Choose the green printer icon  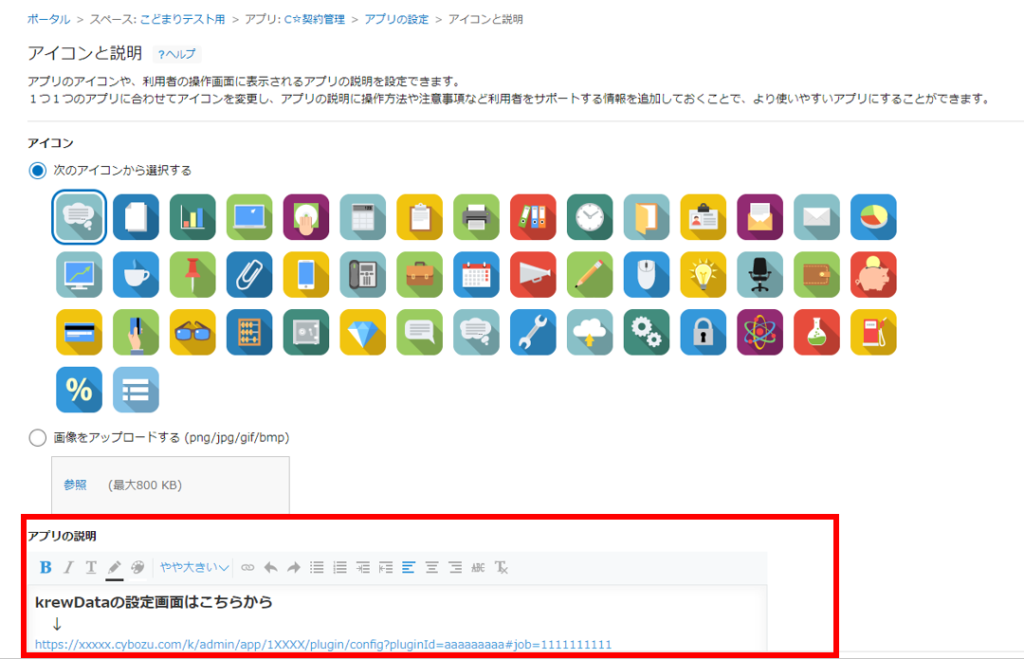pos(476,217)
